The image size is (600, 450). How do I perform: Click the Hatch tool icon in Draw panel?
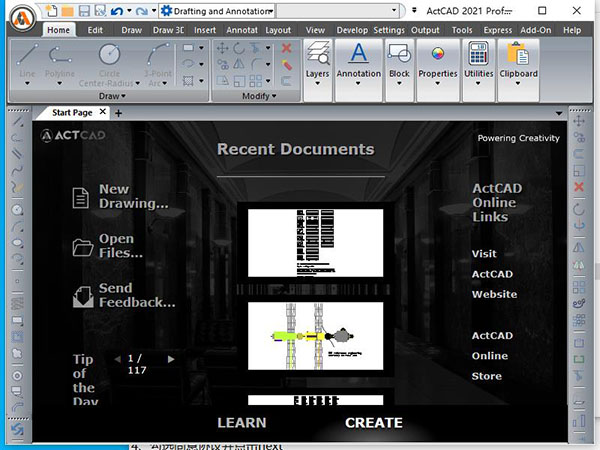coord(188,81)
